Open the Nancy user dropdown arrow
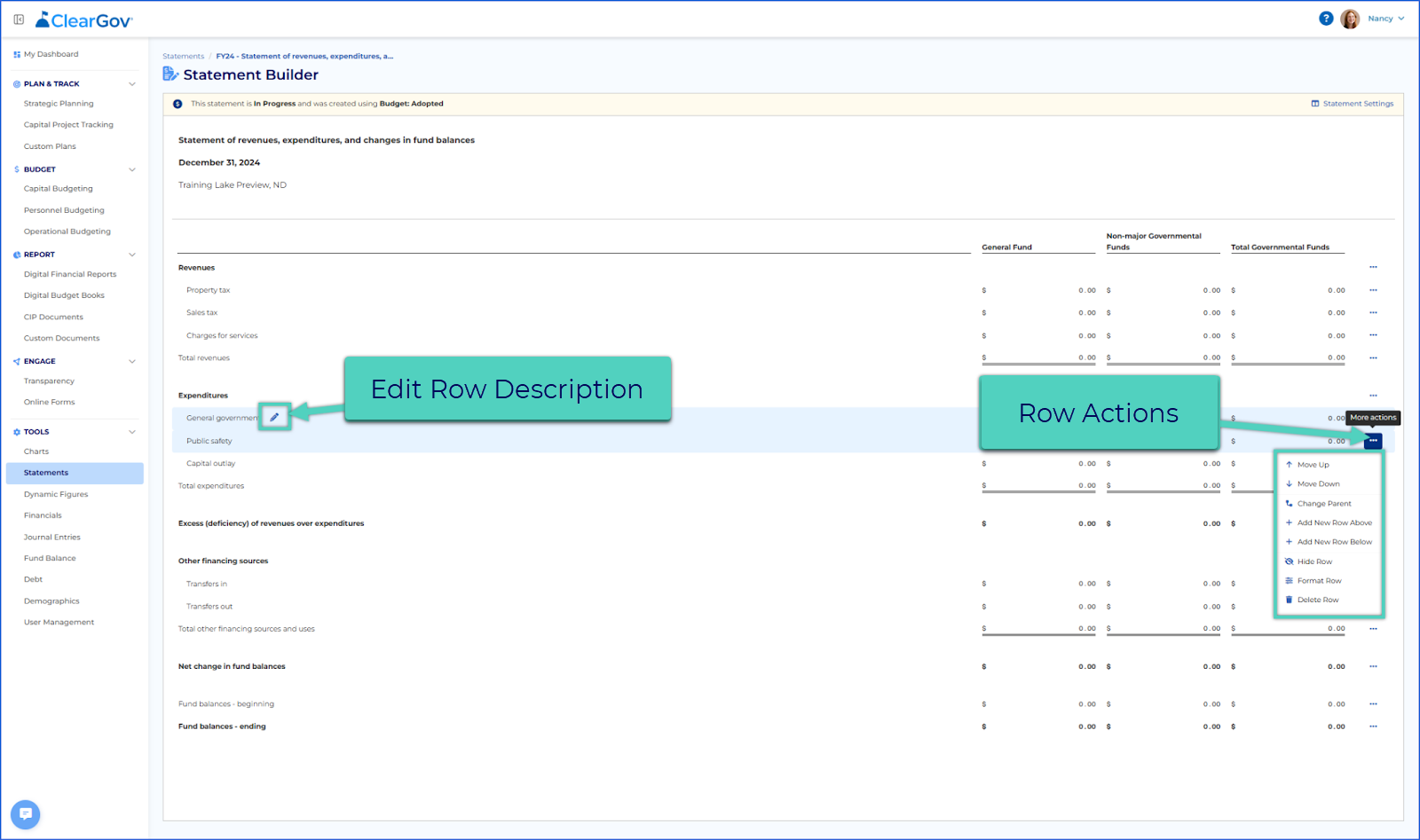This screenshot has width=1420, height=840. tap(1401, 19)
